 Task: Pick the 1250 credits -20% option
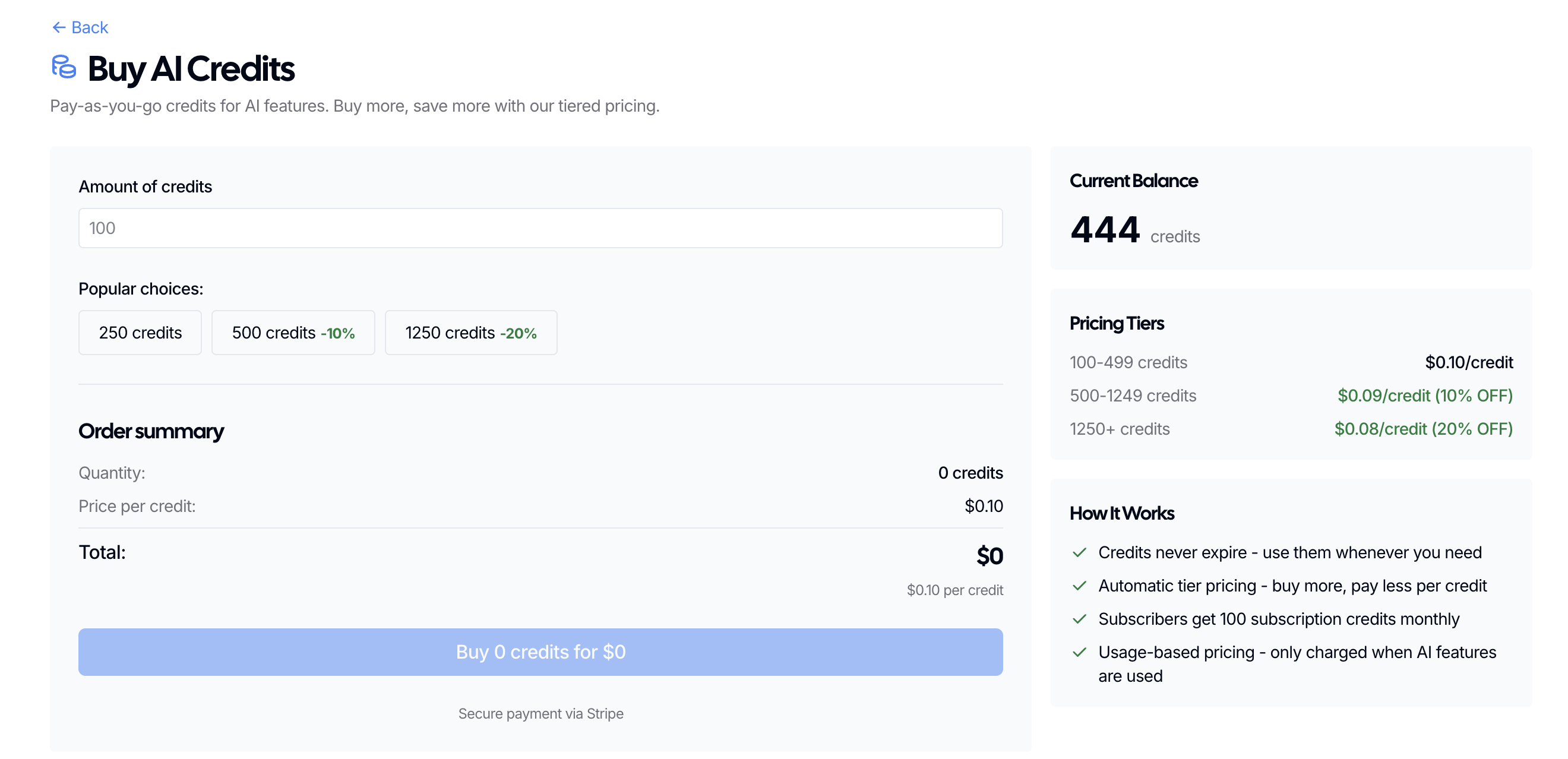470,333
